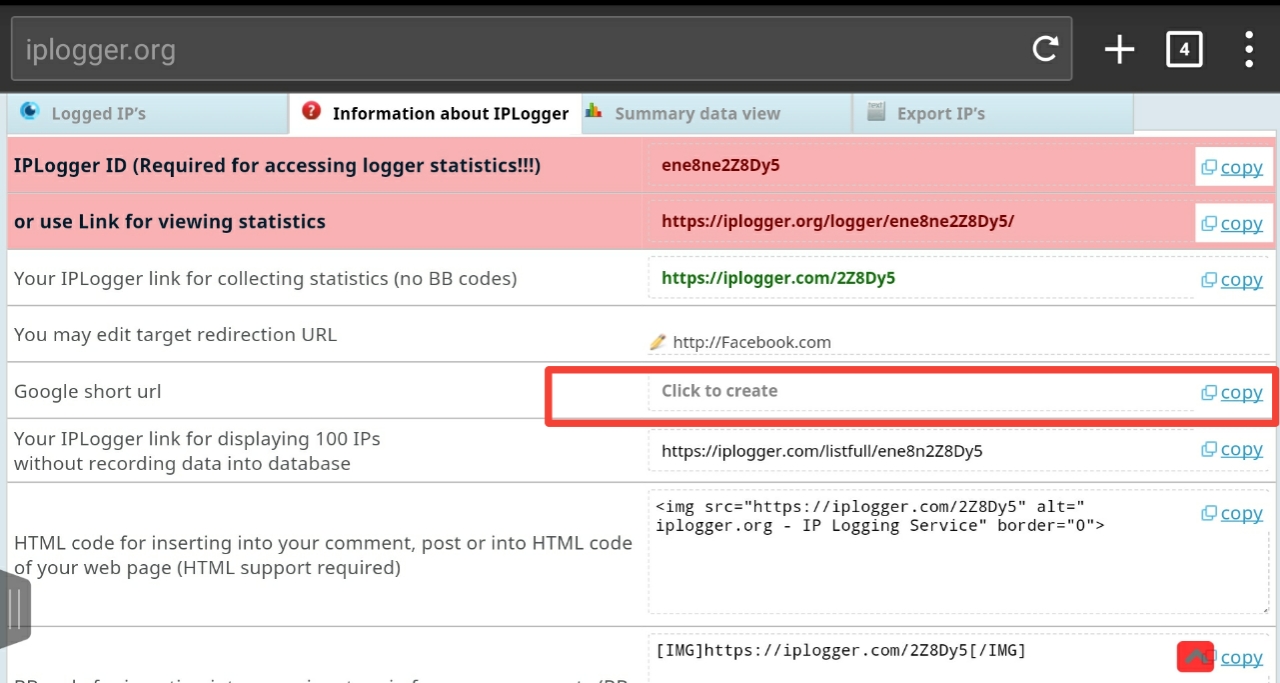Copy the BB code IMG tag

[1241, 657]
